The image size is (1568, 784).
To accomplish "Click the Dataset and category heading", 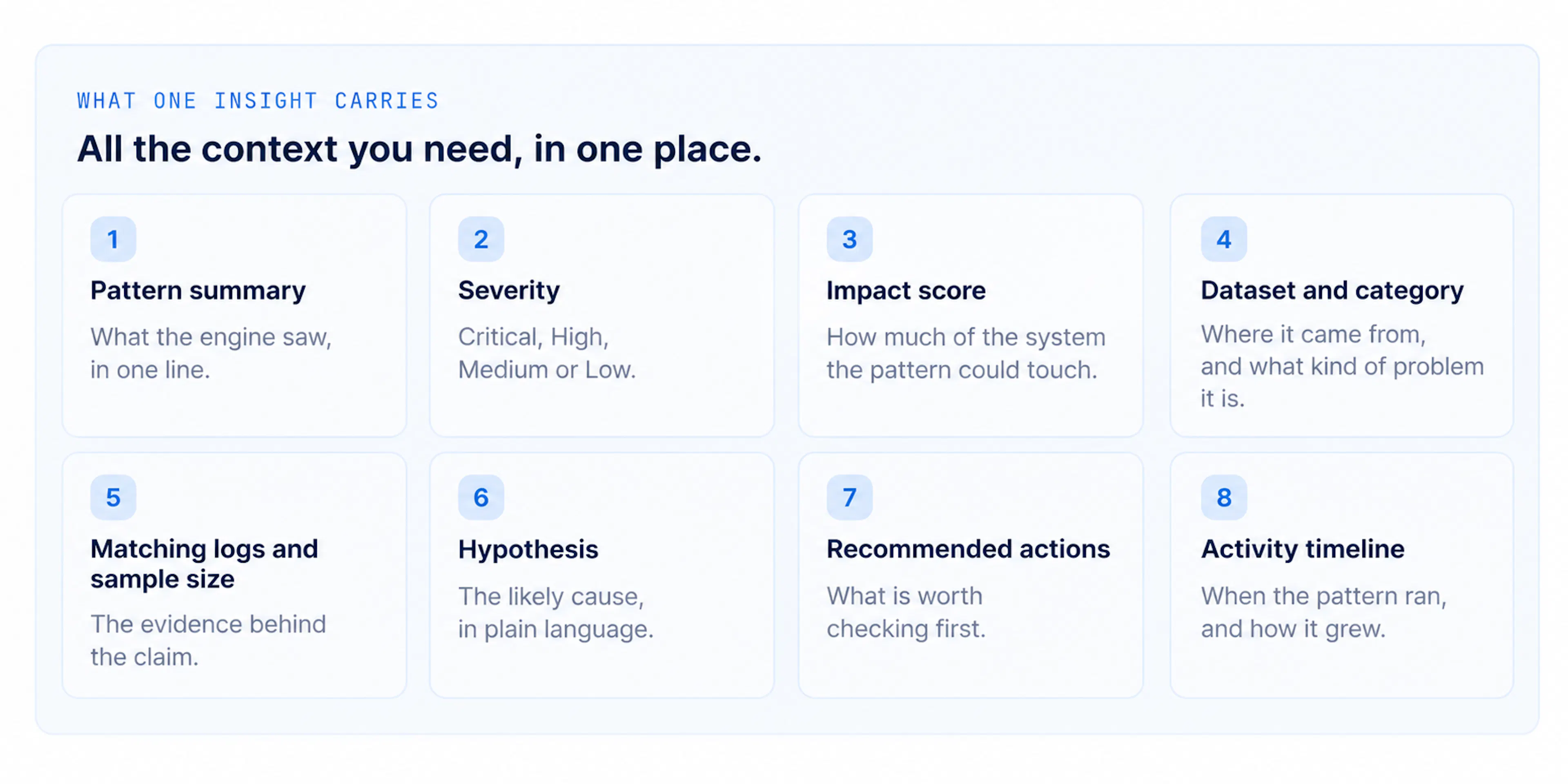I will pyautogui.click(x=1332, y=291).
